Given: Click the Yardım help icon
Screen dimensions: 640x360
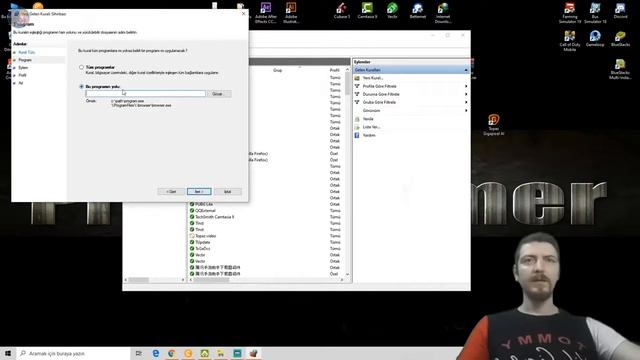Looking at the screenshot, I should tap(357, 135).
